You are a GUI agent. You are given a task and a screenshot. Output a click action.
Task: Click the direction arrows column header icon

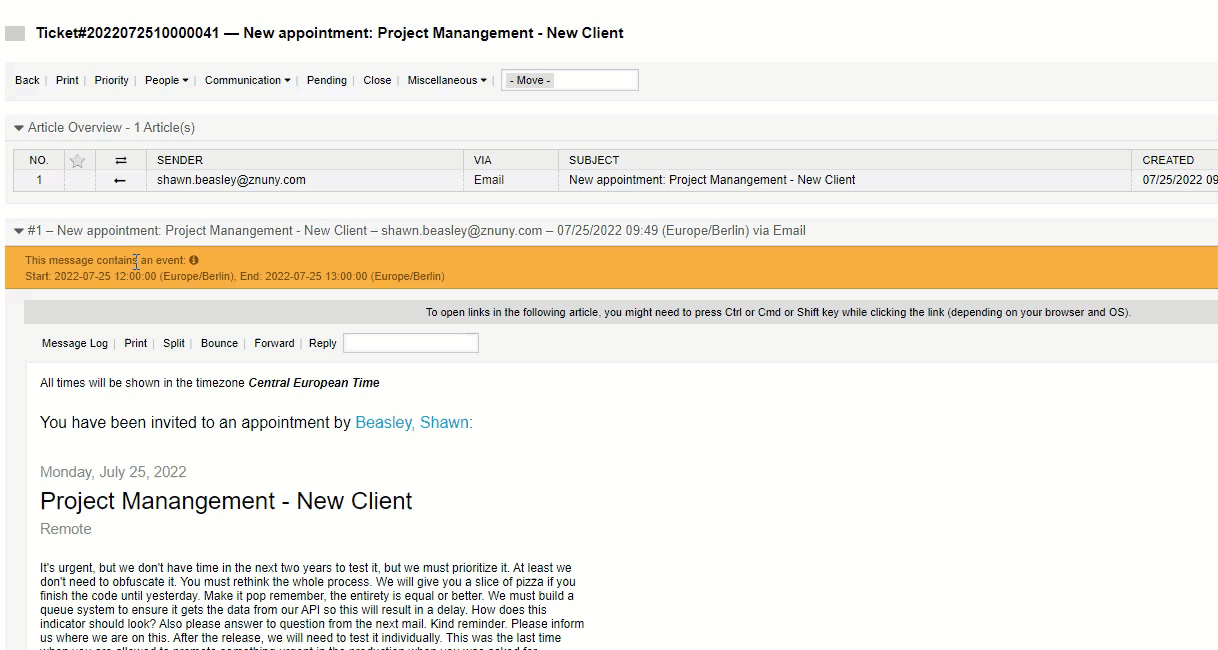tap(121, 160)
